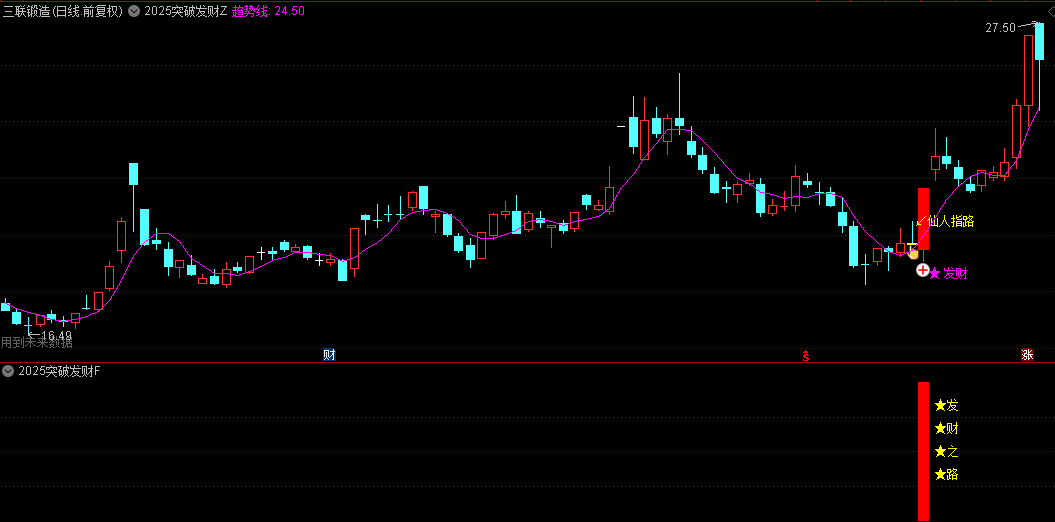Click the tall red candlestick before the 27.50 high
The width and height of the screenshot is (1055, 522).
(1028, 70)
